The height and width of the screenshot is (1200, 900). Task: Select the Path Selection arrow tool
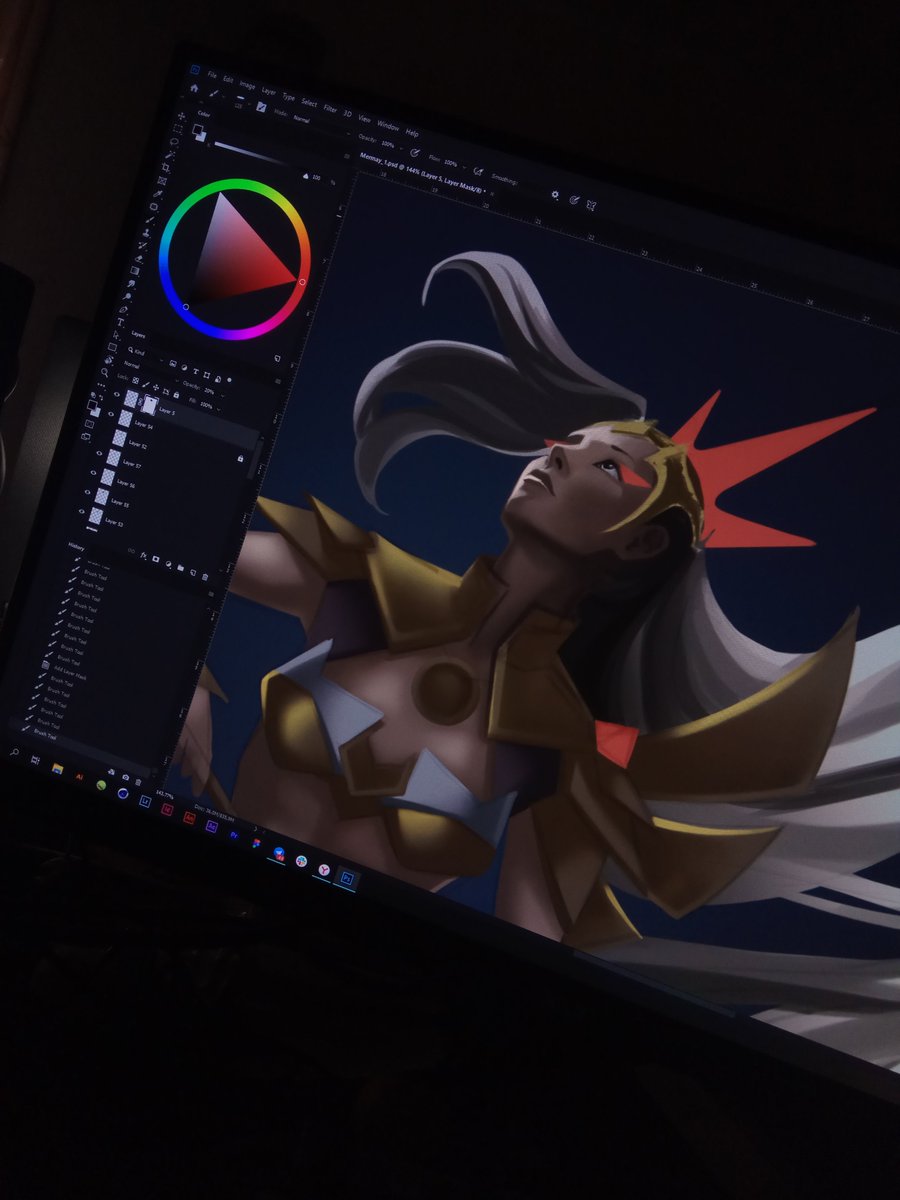click(116, 335)
